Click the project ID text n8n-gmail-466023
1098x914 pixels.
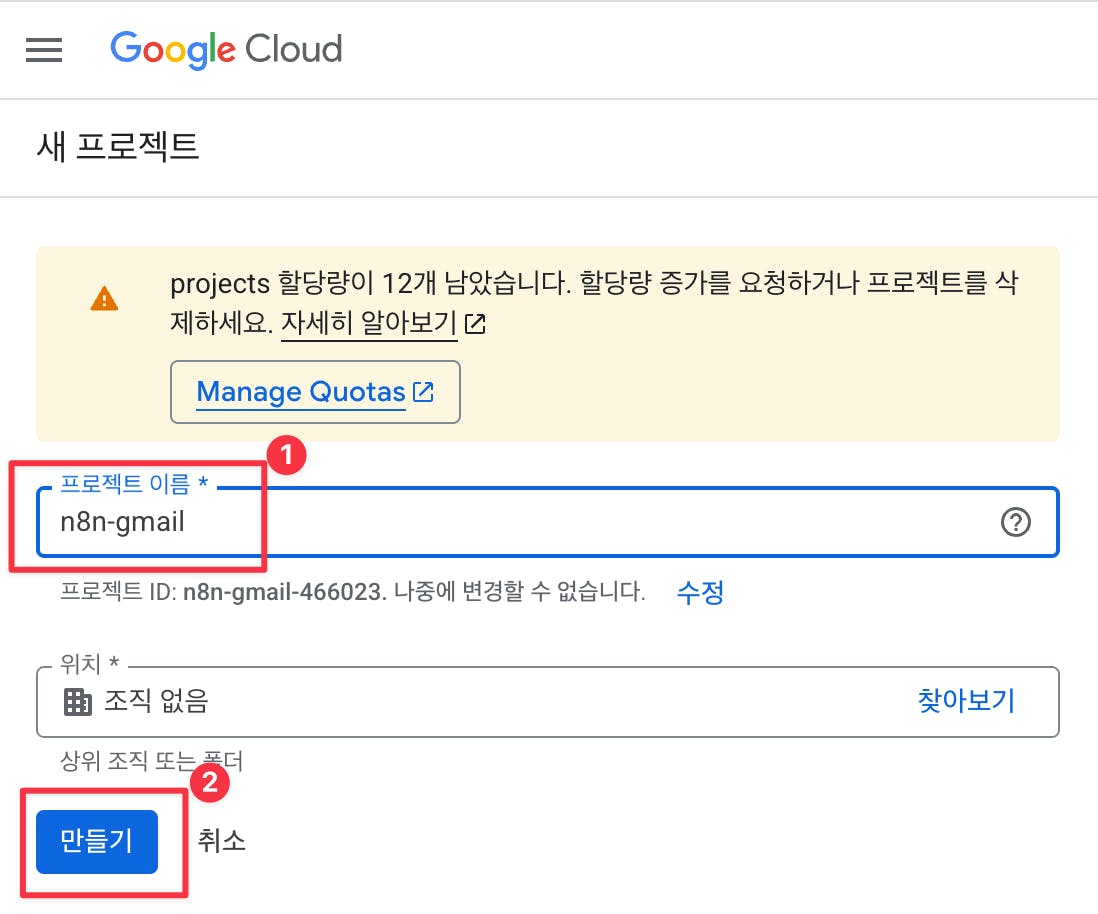point(281,593)
